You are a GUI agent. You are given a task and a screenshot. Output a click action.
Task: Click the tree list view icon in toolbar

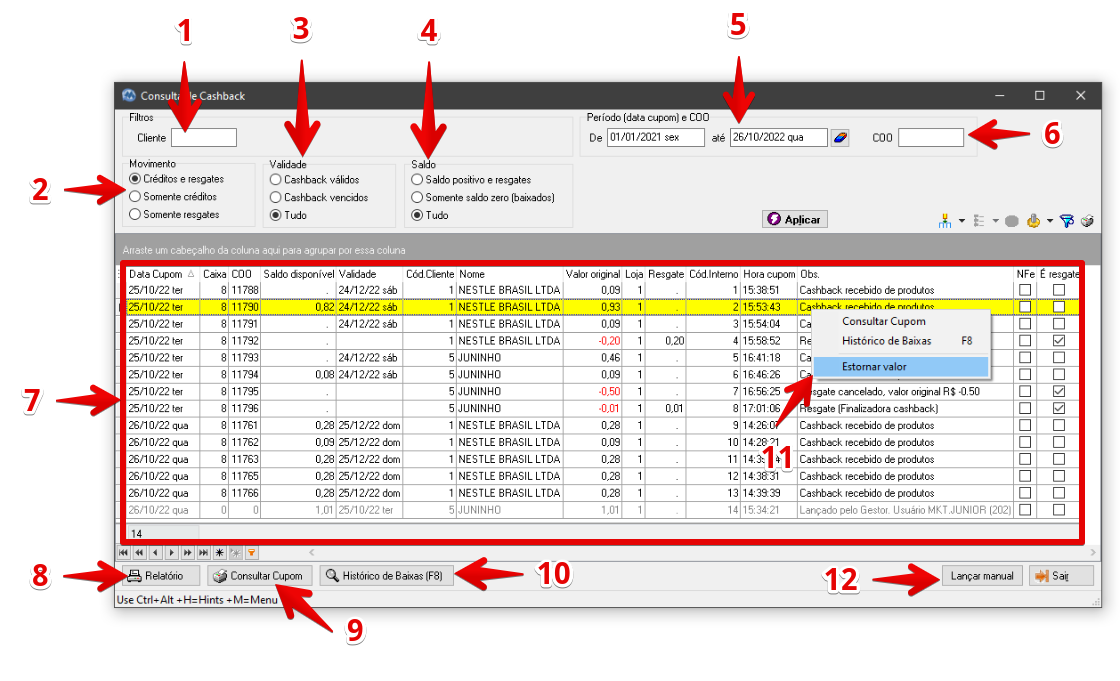point(979,222)
